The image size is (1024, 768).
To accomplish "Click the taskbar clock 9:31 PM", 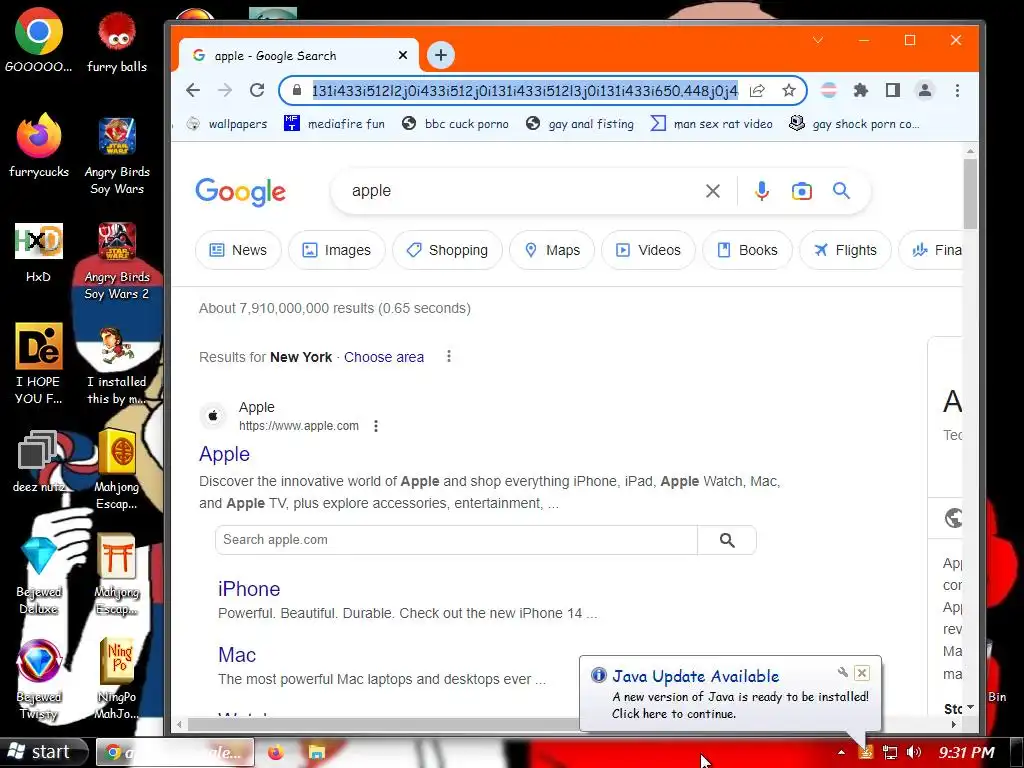I will [x=967, y=752].
